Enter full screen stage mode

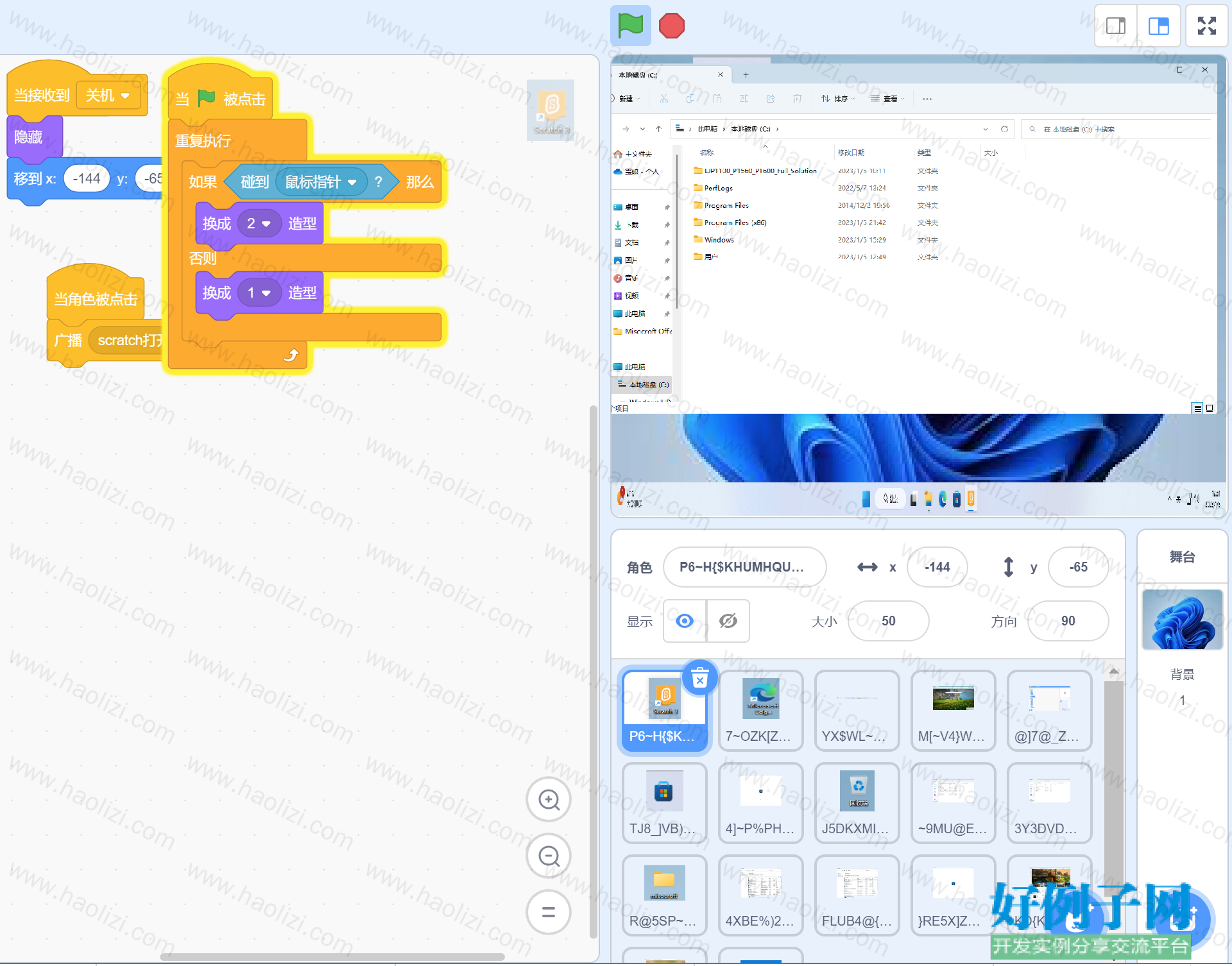pos(1207,26)
